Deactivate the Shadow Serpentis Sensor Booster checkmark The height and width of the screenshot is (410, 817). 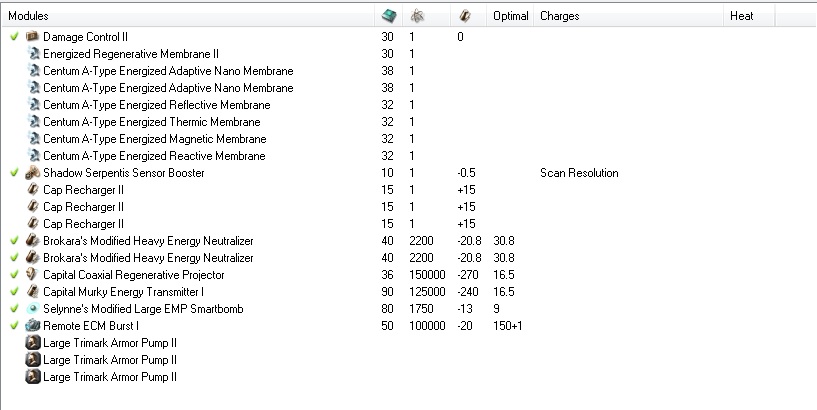click(x=14, y=173)
